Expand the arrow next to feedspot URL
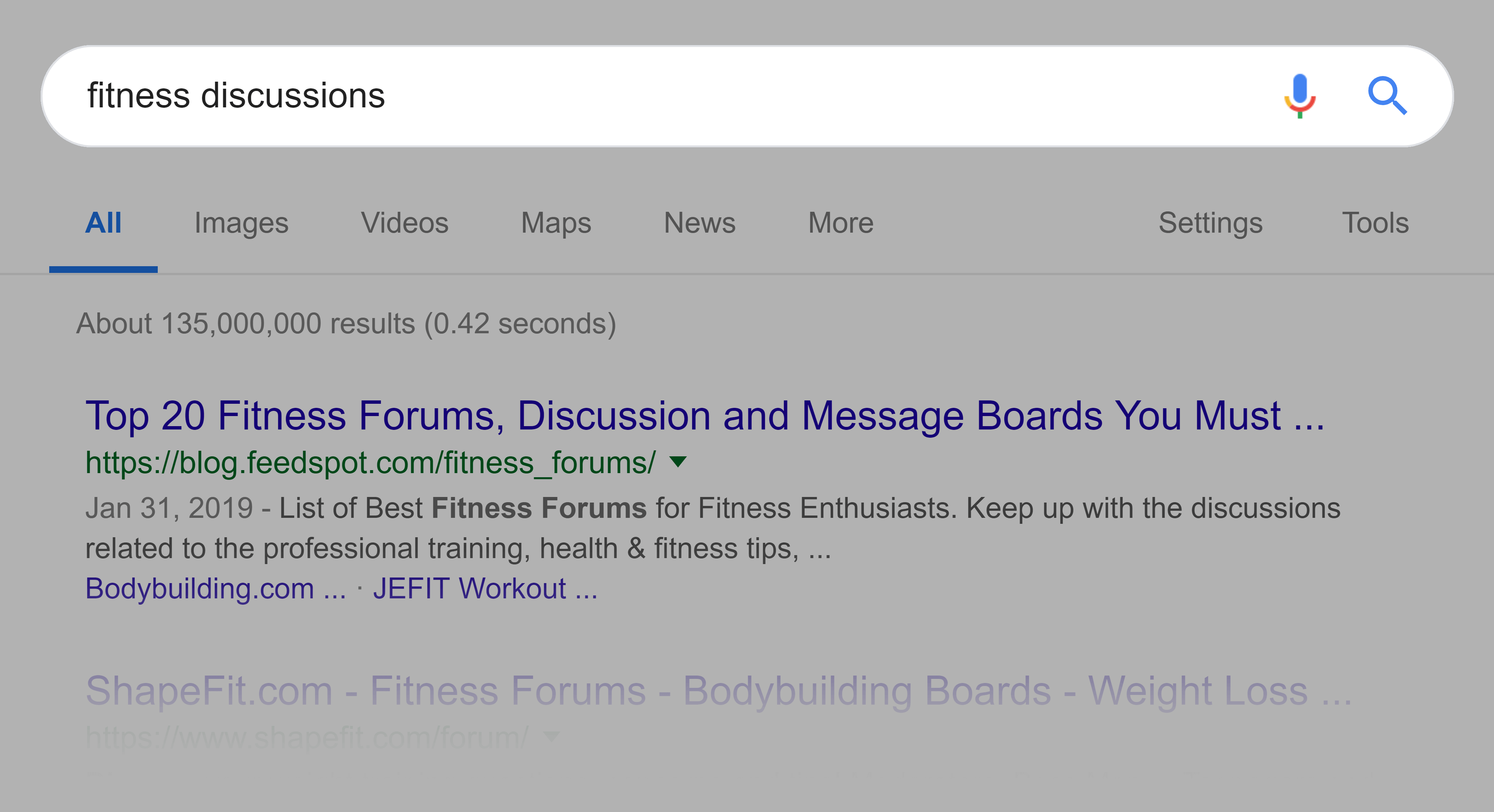This screenshot has width=1494, height=812. tap(677, 462)
